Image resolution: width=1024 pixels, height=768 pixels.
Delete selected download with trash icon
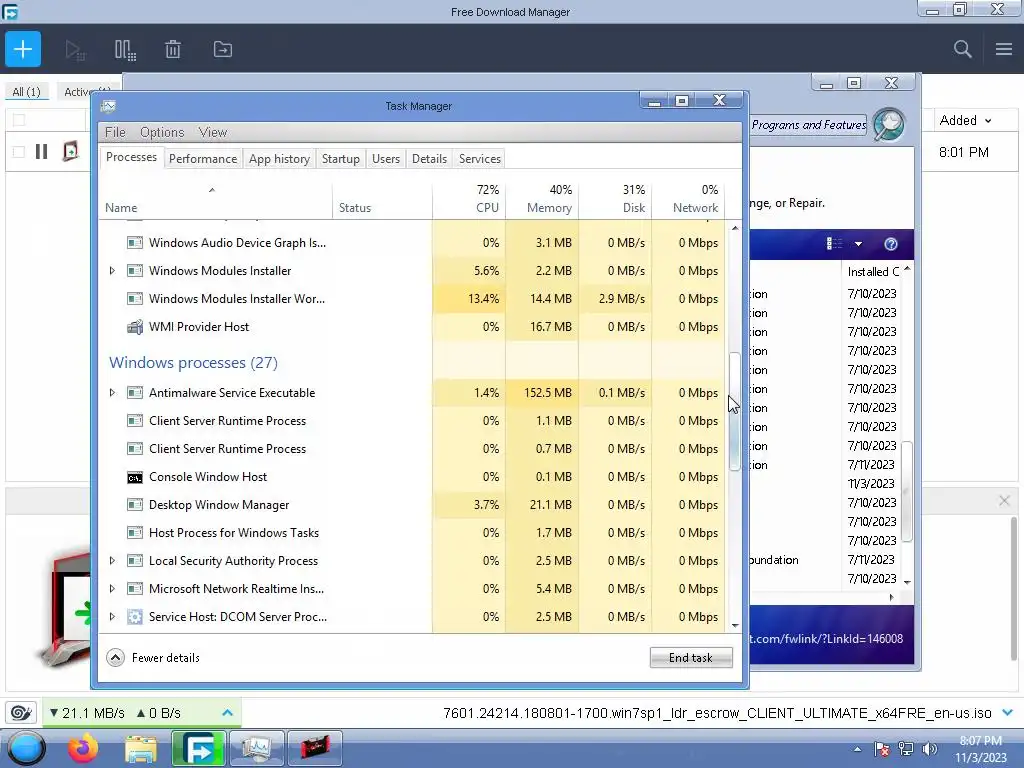[173, 49]
